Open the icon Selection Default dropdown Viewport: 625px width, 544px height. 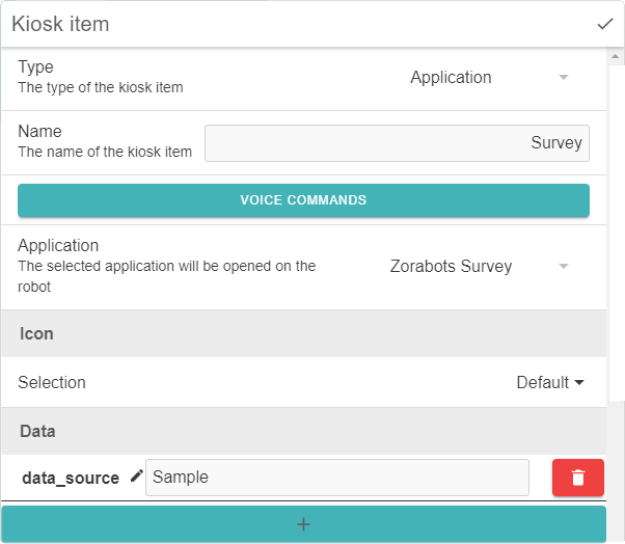pyautogui.click(x=550, y=383)
